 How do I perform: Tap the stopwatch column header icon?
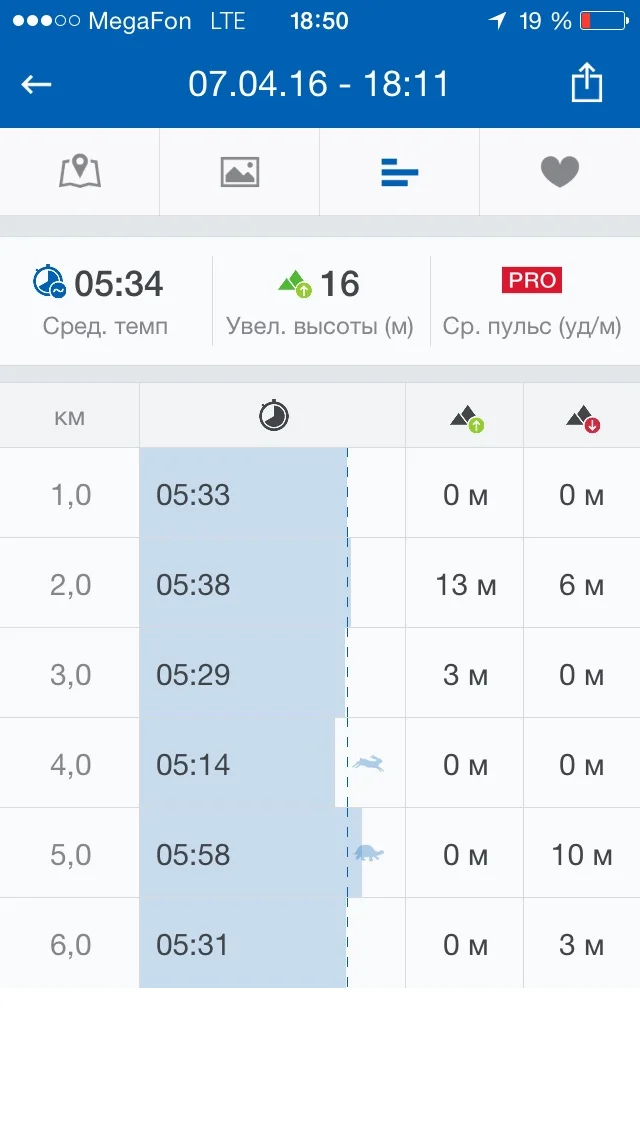pyautogui.click(x=273, y=415)
